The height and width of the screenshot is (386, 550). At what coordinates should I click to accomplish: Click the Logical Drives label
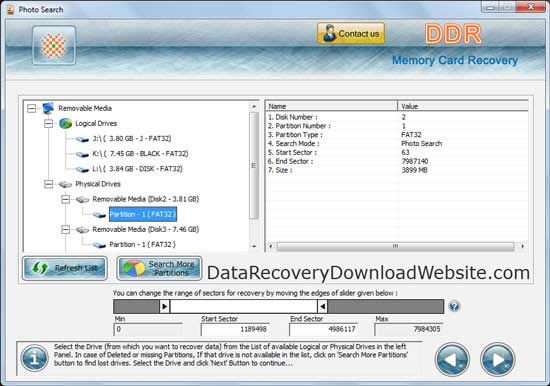96,124
